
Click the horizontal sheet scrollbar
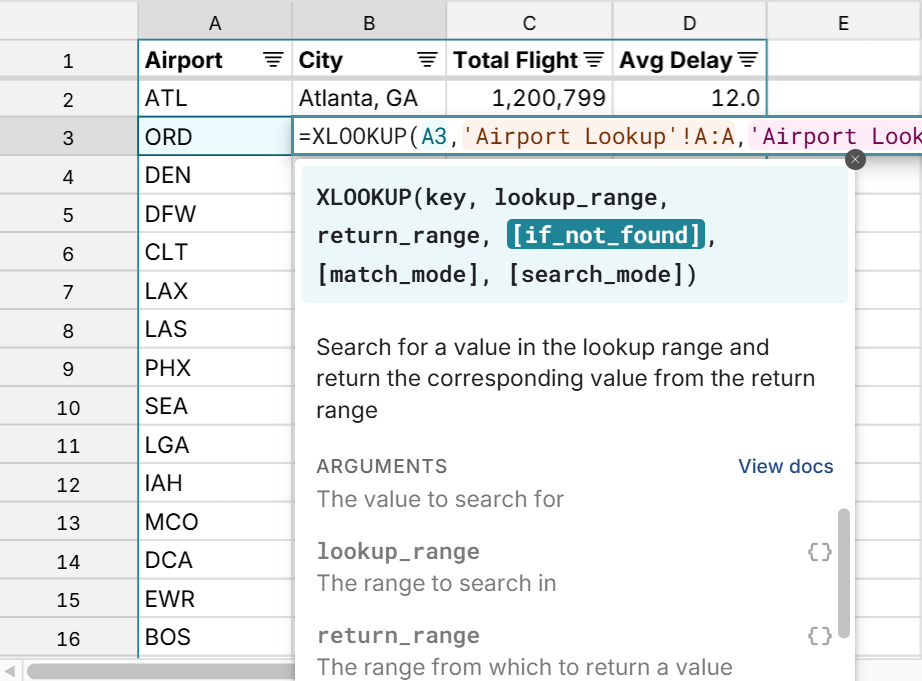pos(150,670)
